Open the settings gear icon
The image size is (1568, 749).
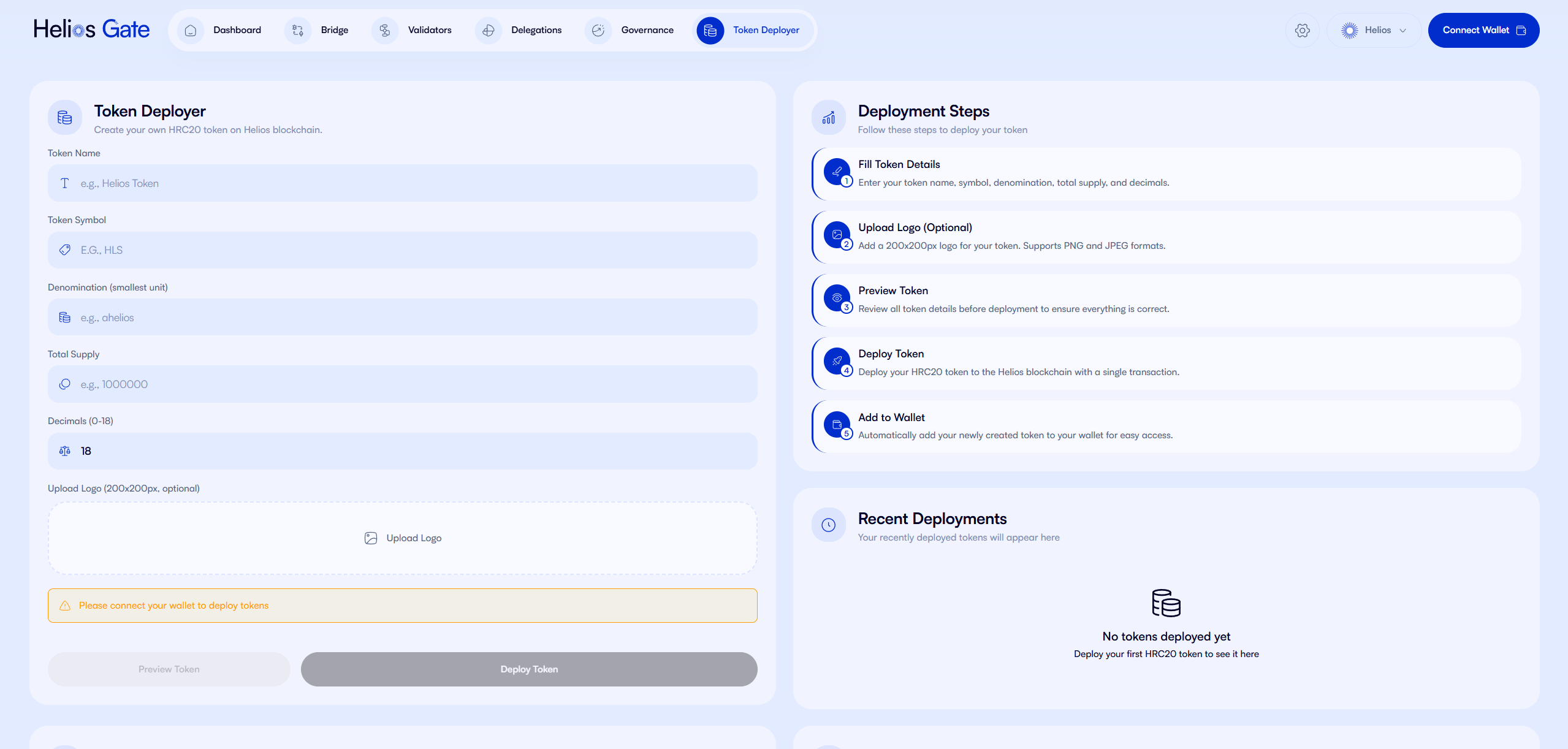pyautogui.click(x=1303, y=29)
